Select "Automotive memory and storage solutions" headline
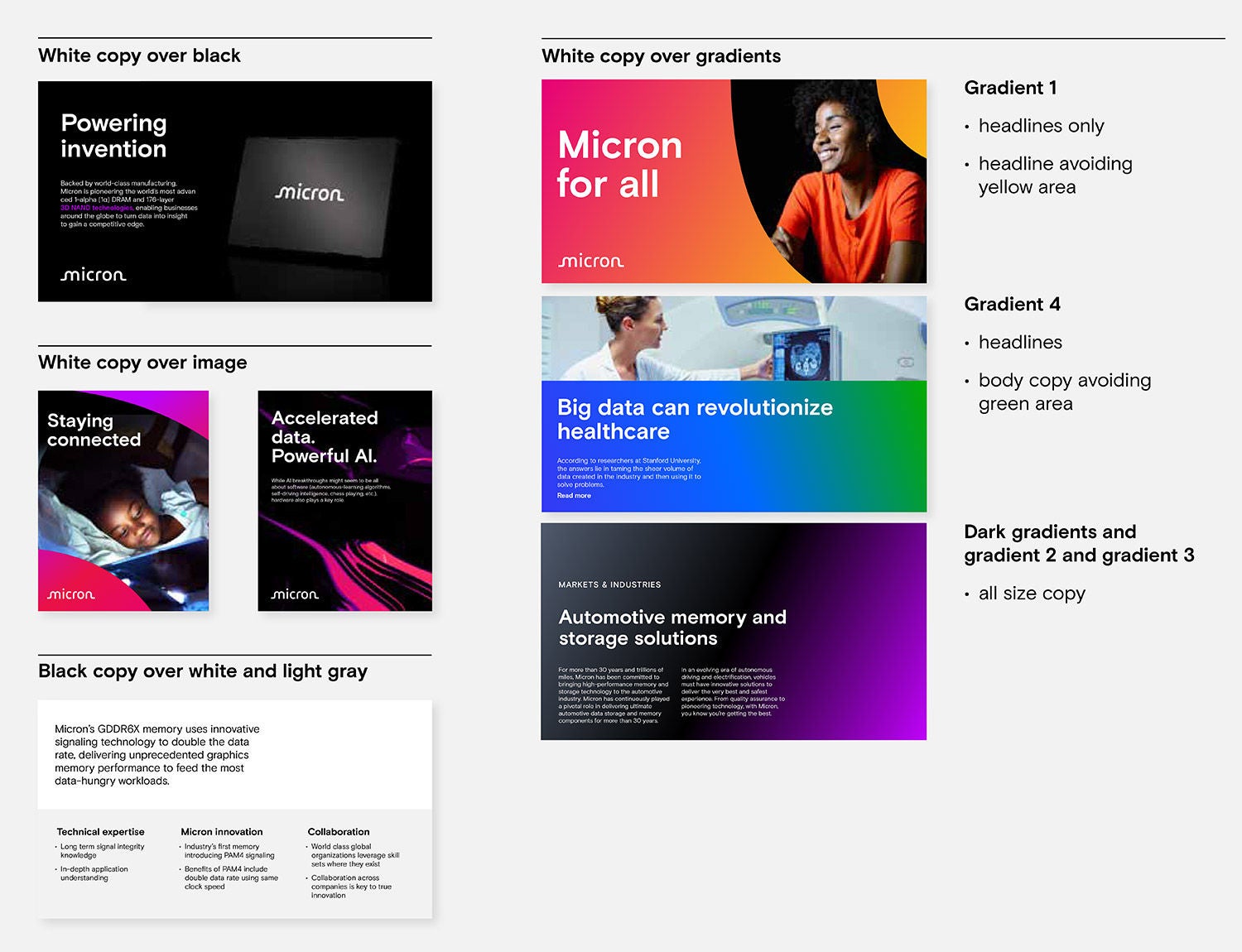This screenshot has width=1242, height=952. point(672,627)
